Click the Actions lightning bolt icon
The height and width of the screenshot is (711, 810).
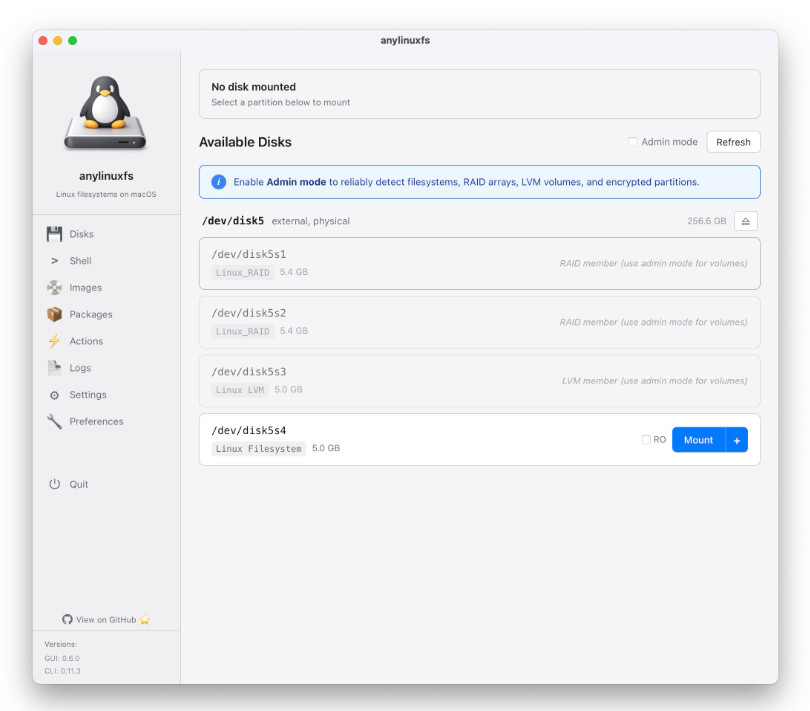click(x=54, y=341)
